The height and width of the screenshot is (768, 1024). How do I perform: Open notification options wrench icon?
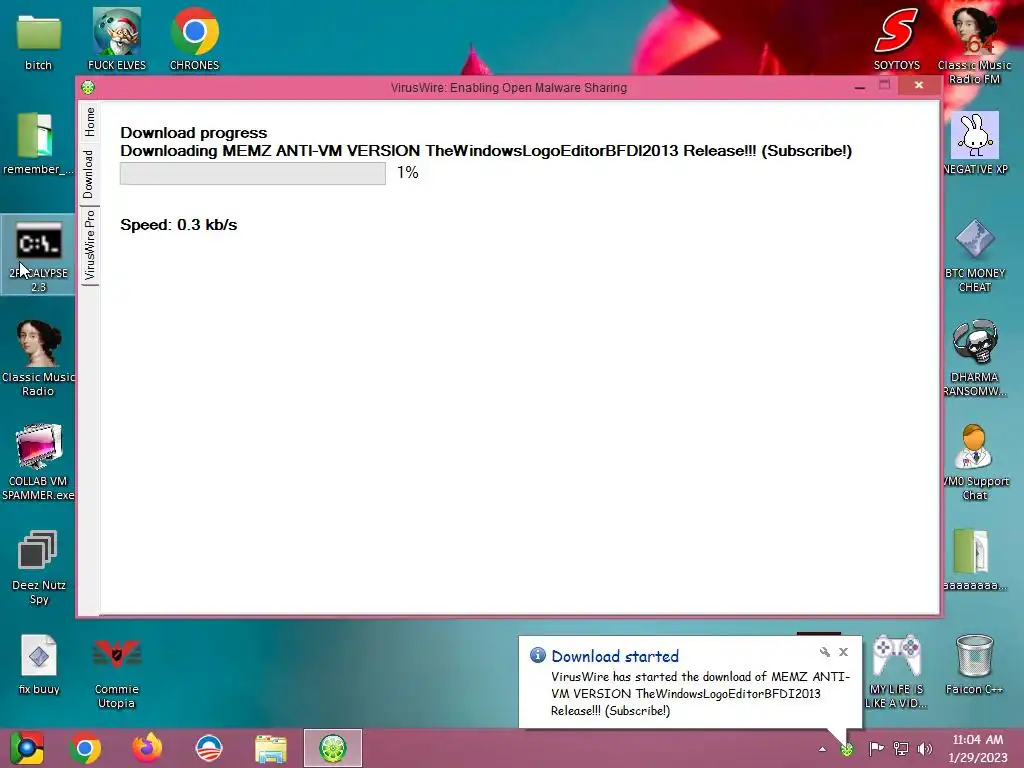(825, 652)
